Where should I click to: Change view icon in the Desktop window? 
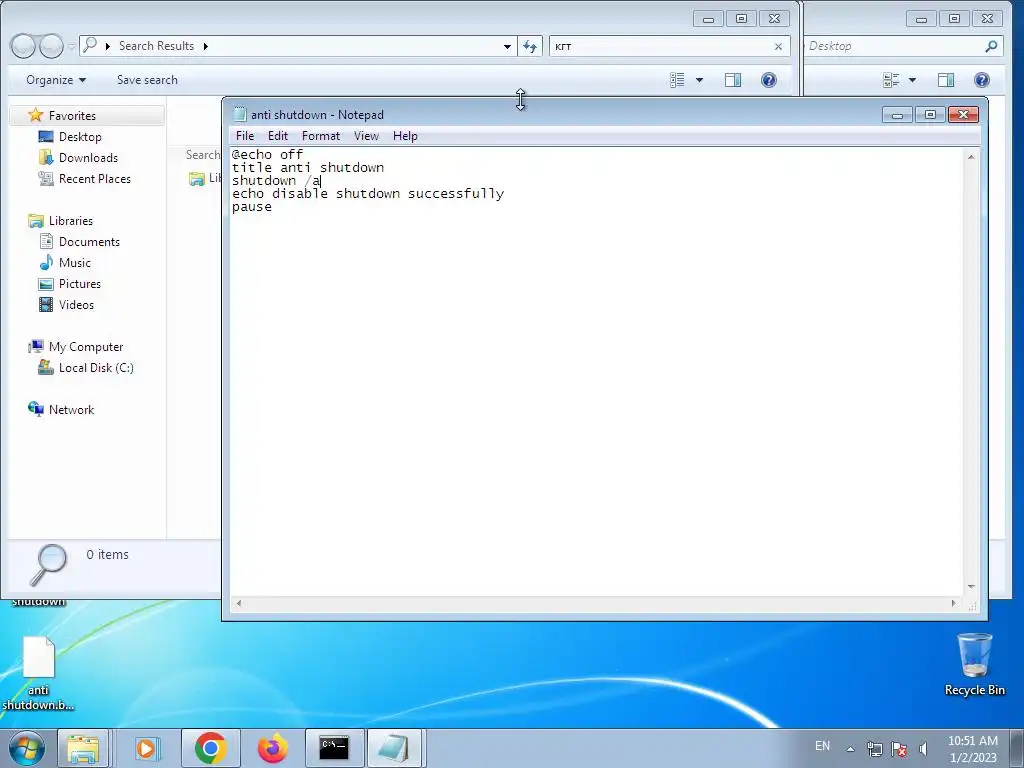click(x=891, y=80)
